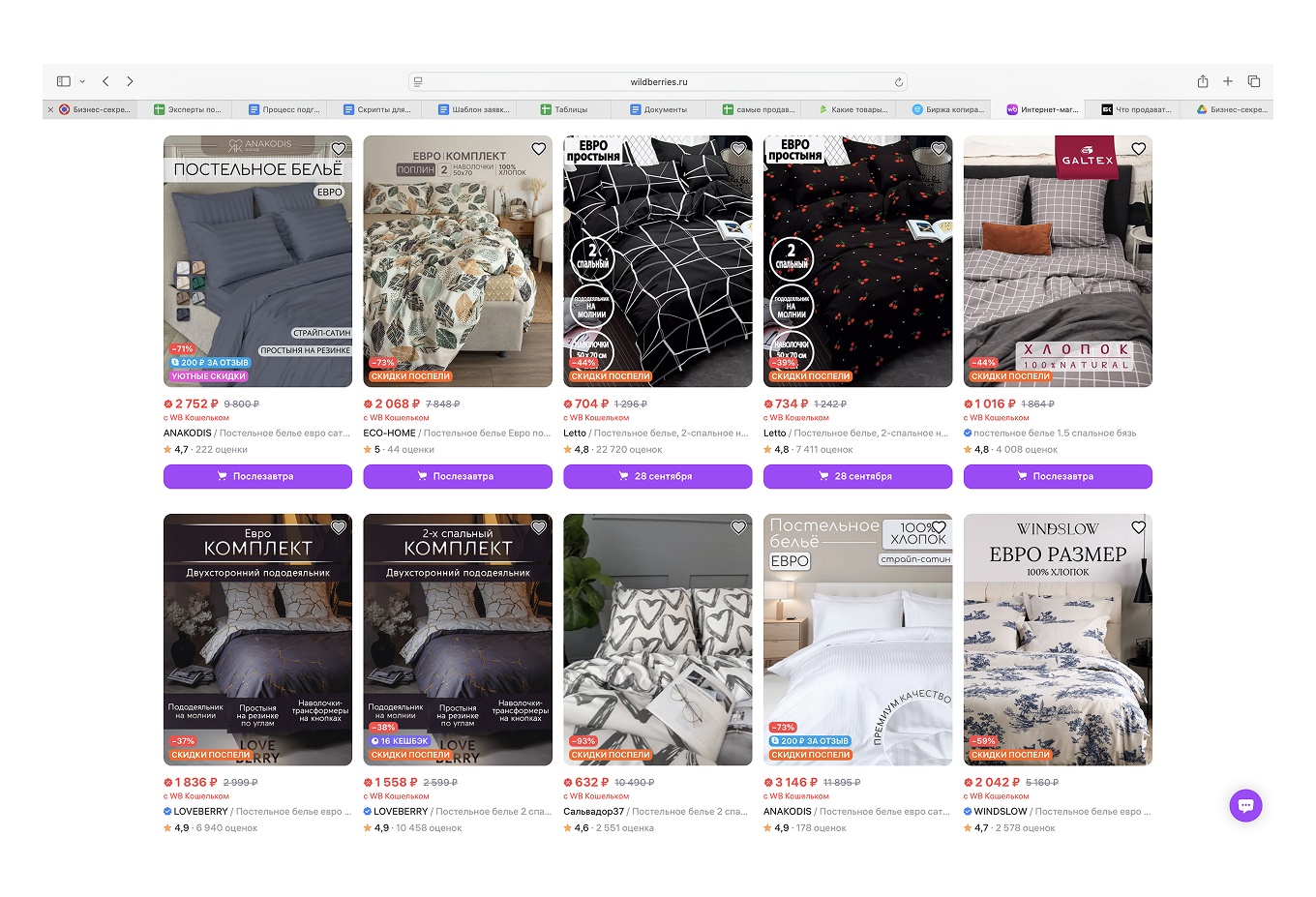The width and height of the screenshot is (1316, 897).
Task: Favorite the LOVEBERRY 1 558 ₽ set
Action: (539, 527)
